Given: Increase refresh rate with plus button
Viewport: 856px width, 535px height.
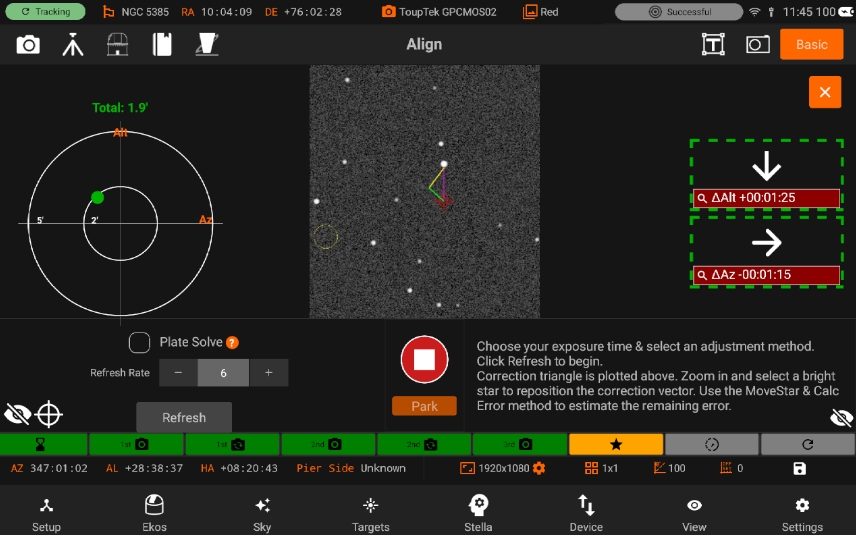Looking at the screenshot, I should pyautogui.click(x=269, y=373).
